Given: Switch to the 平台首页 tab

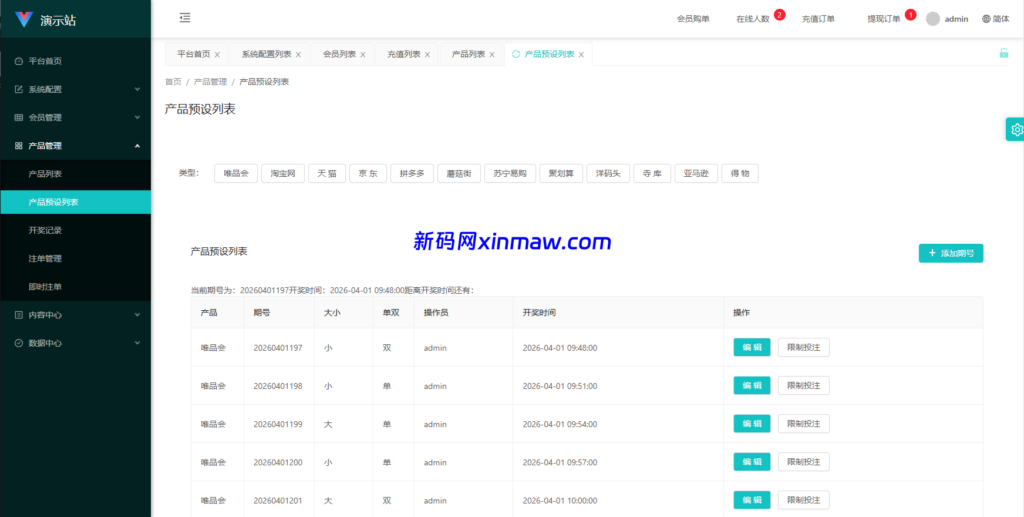Looking at the screenshot, I should pos(193,55).
